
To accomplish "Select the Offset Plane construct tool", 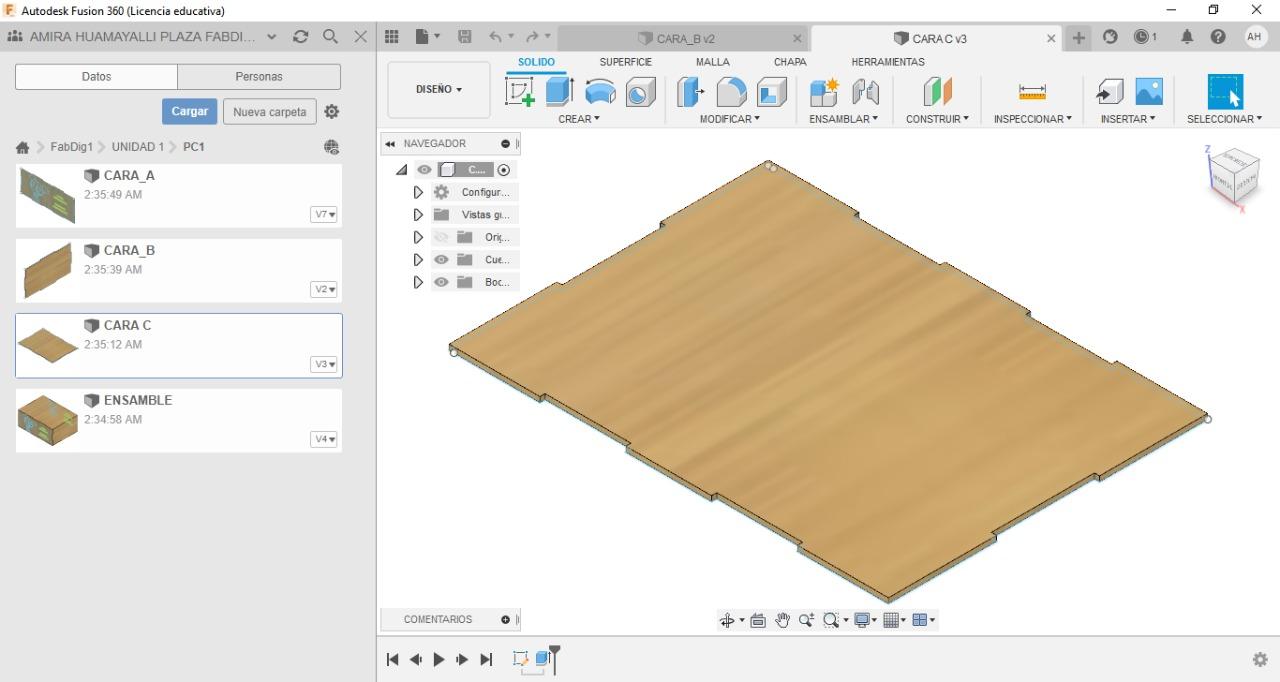I will tap(937, 92).
